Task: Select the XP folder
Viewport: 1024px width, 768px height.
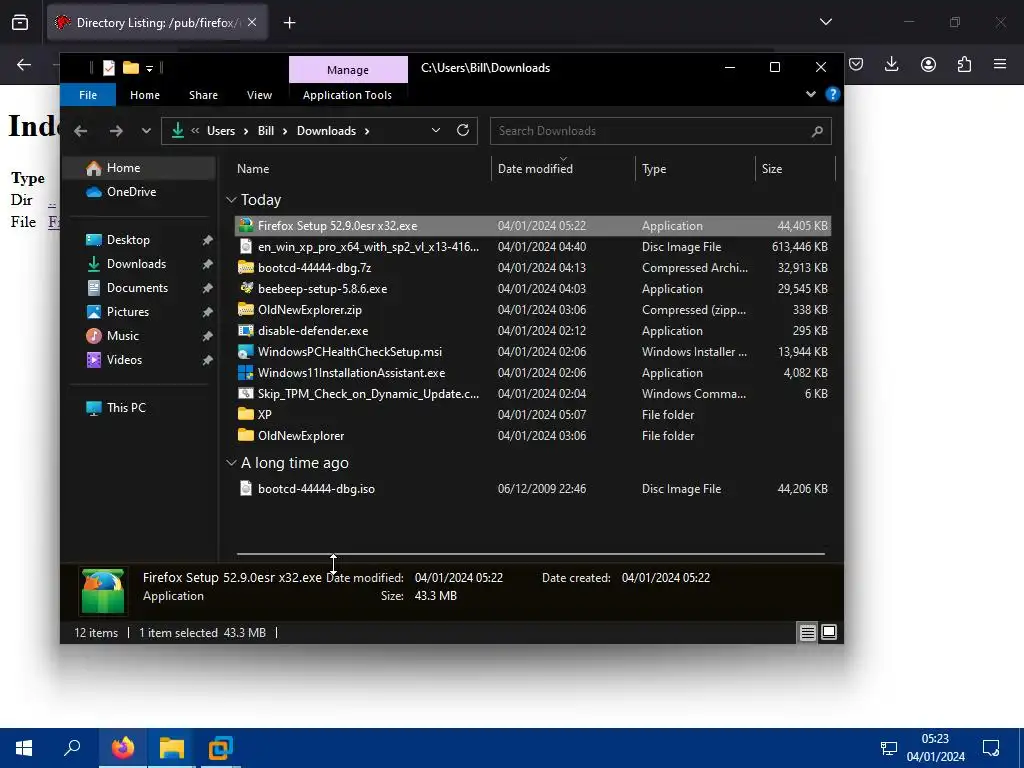Action: (533, 415)
